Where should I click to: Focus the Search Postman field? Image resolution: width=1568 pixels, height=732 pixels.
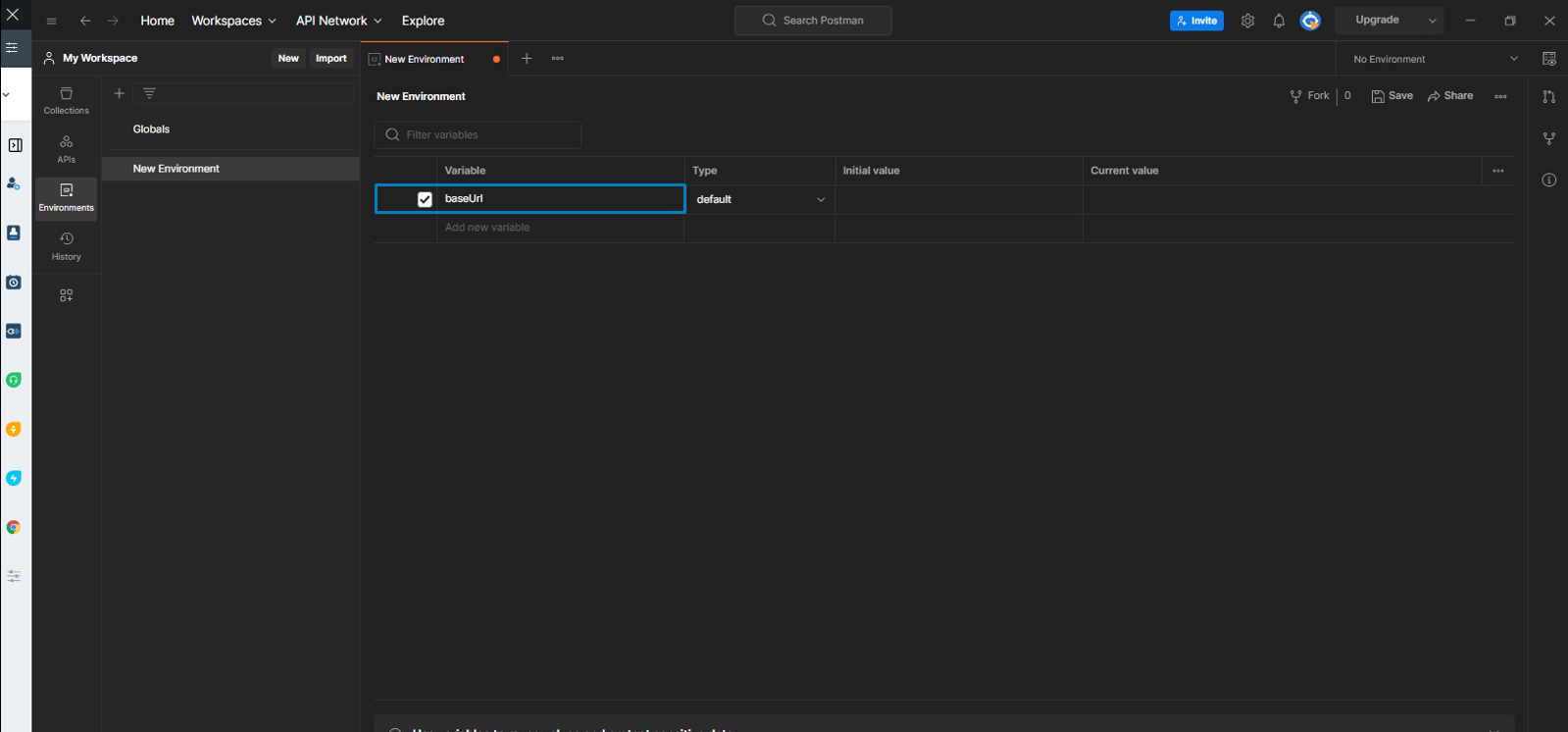(x=813, y=21)
